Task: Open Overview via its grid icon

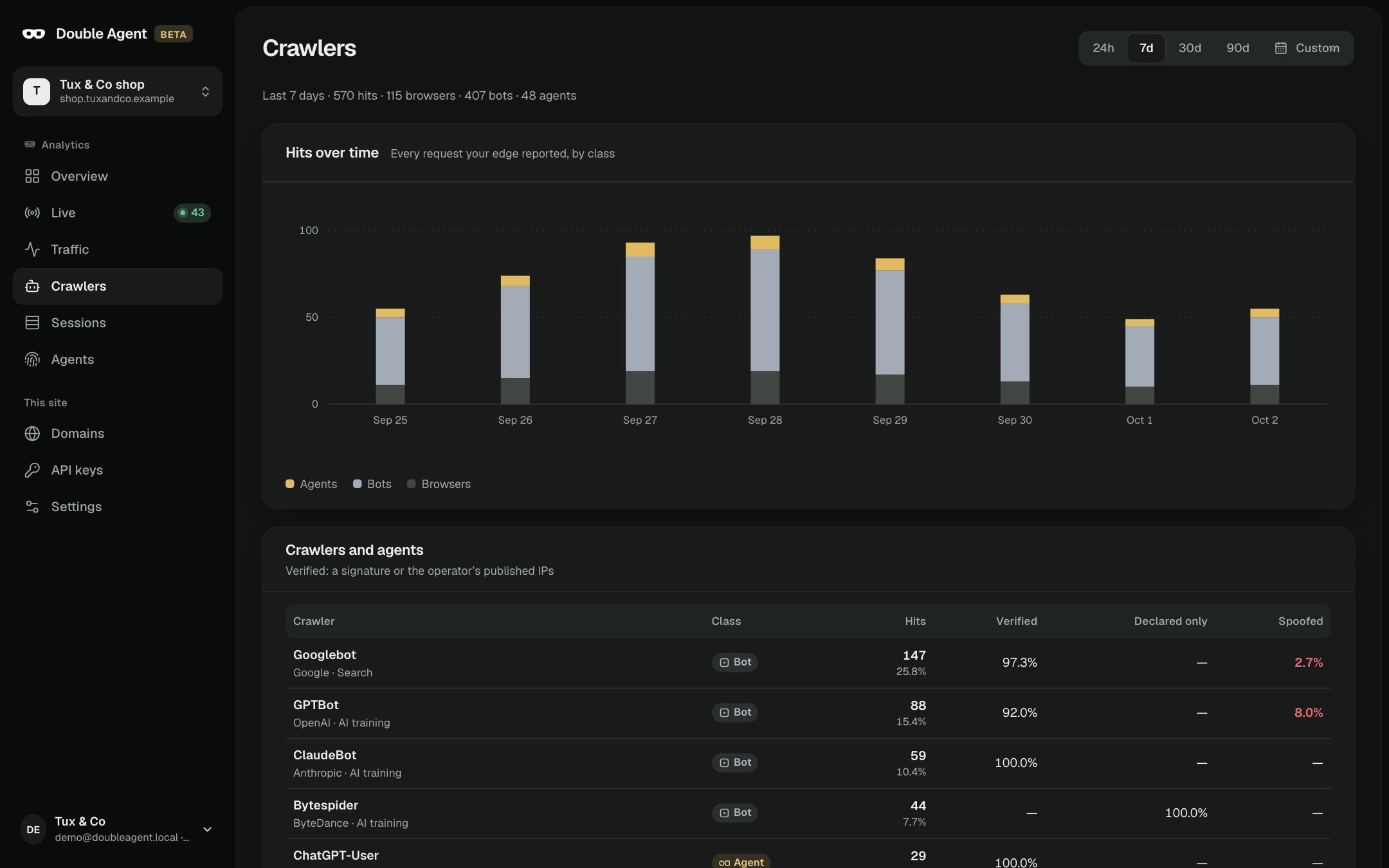Action: click(32, 176)
